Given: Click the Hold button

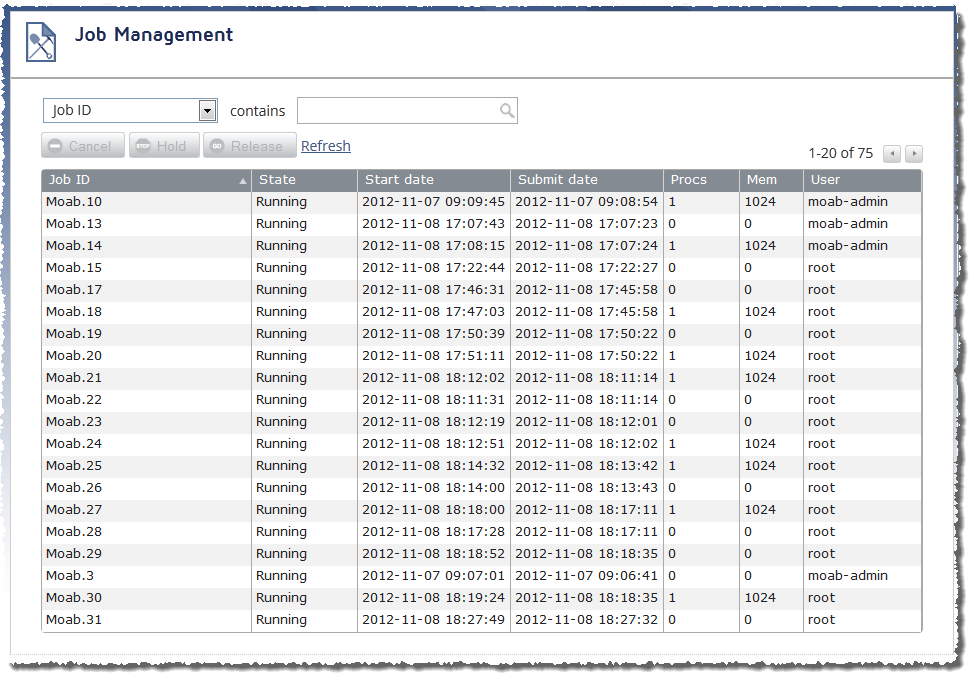Looking at the screenshot, I should point(164,146).
